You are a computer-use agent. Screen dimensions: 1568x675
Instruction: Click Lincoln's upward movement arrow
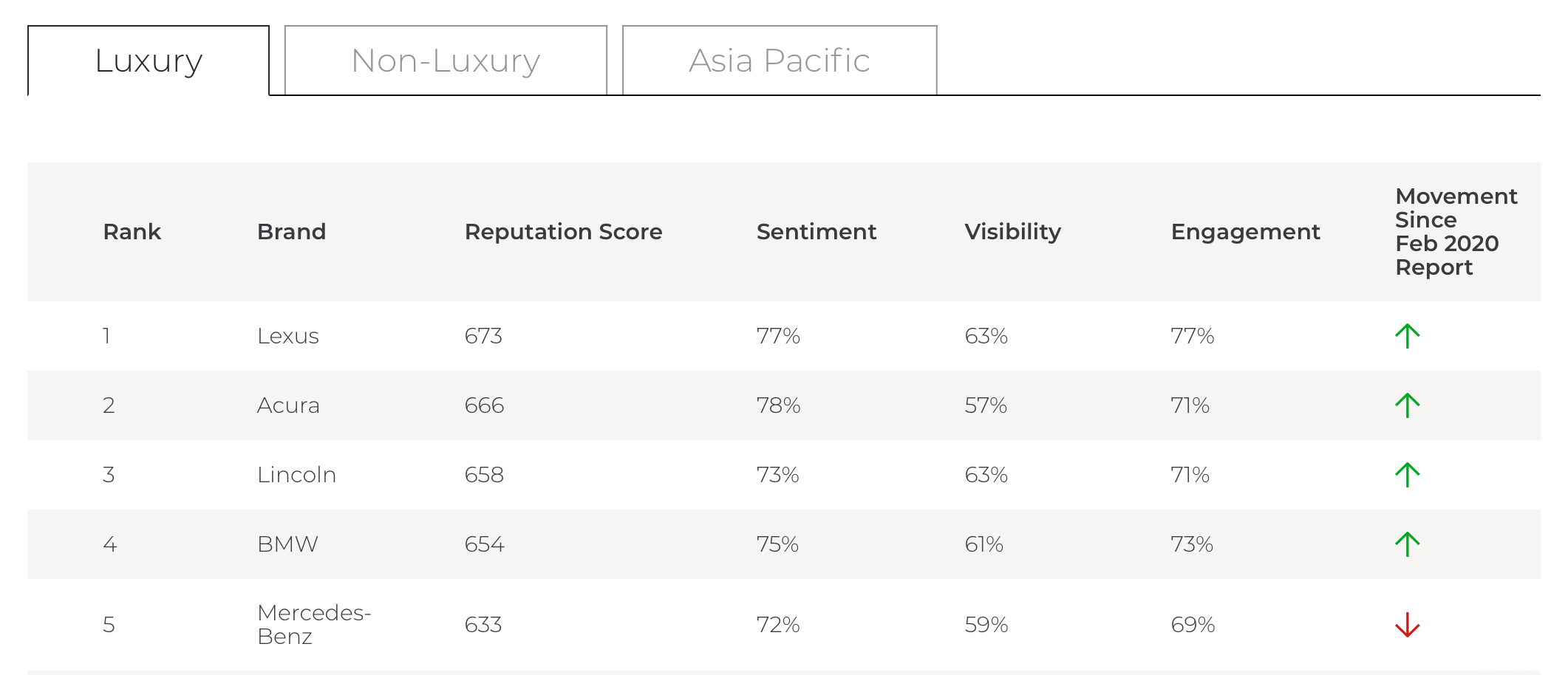coord(1407,475)
